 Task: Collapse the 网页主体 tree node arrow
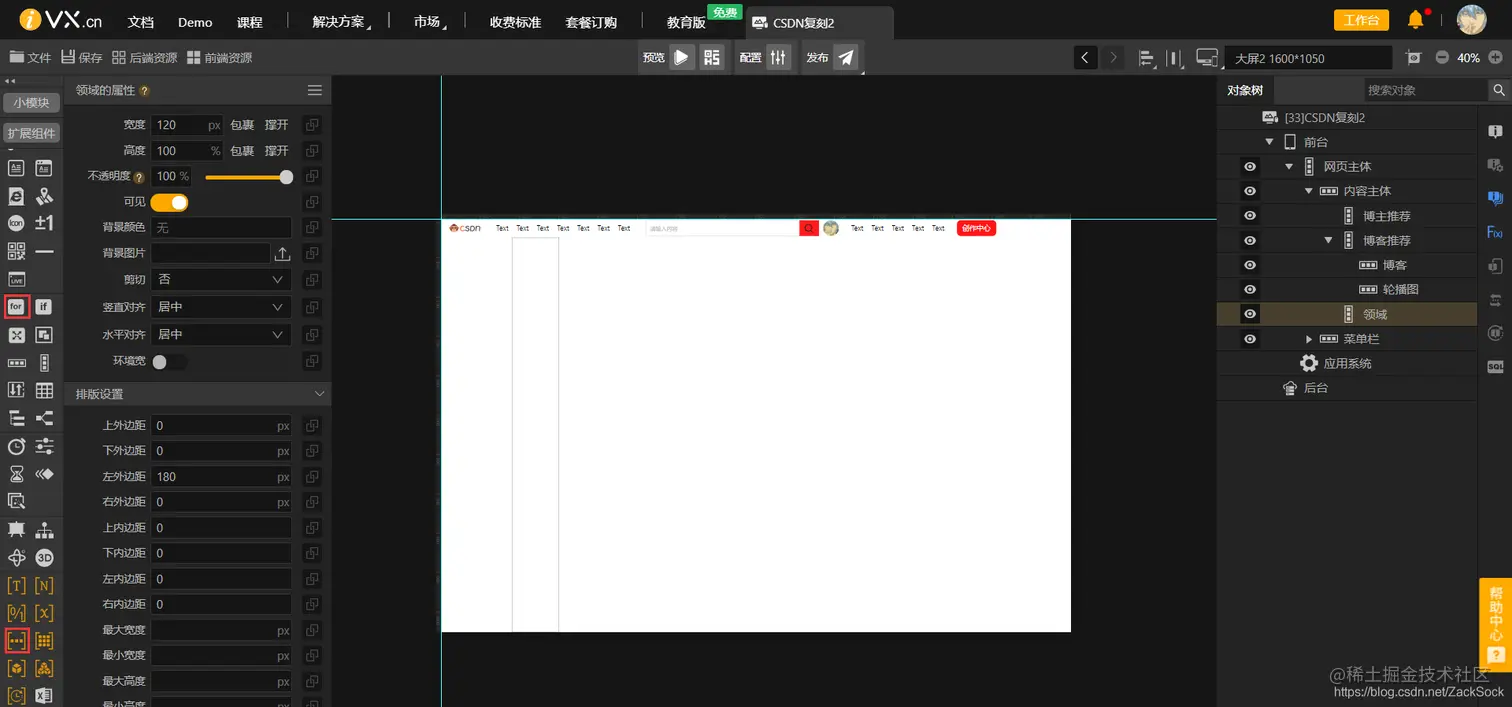[x=1289, y=167]
